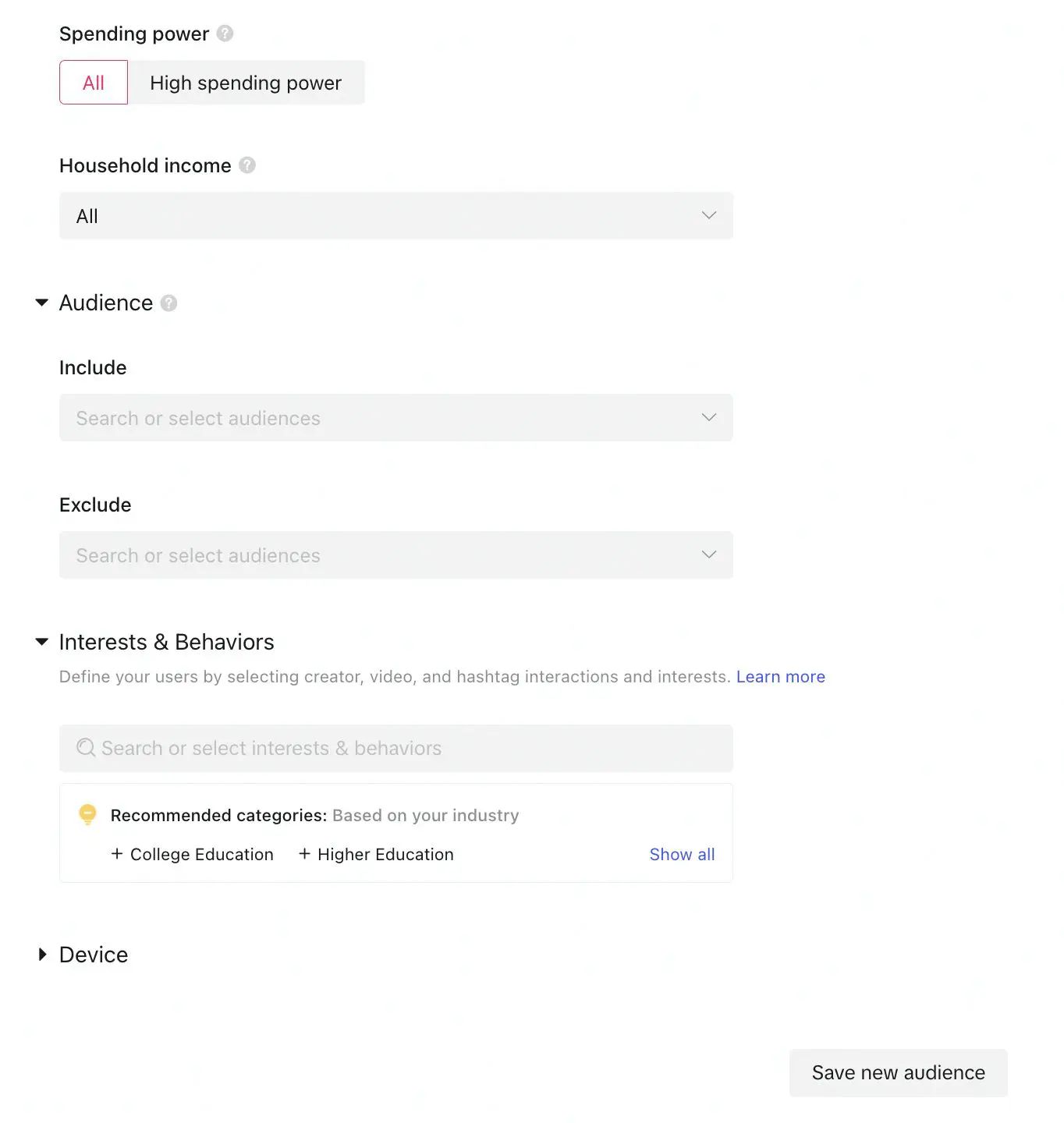Image resolution: width=1064 pixels, height=1123 pixels.
Task: Collapse the Audience section
Action: click(42, 303)
